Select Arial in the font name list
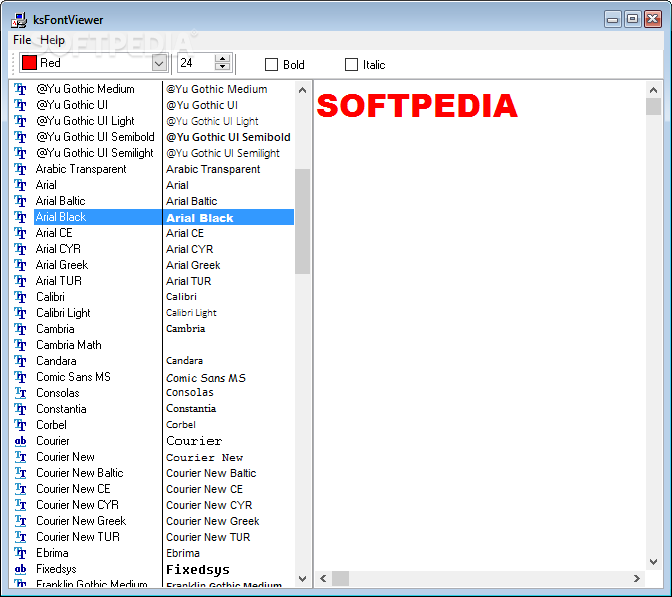This screenshot has width=672, height=597. click(46, 185)
